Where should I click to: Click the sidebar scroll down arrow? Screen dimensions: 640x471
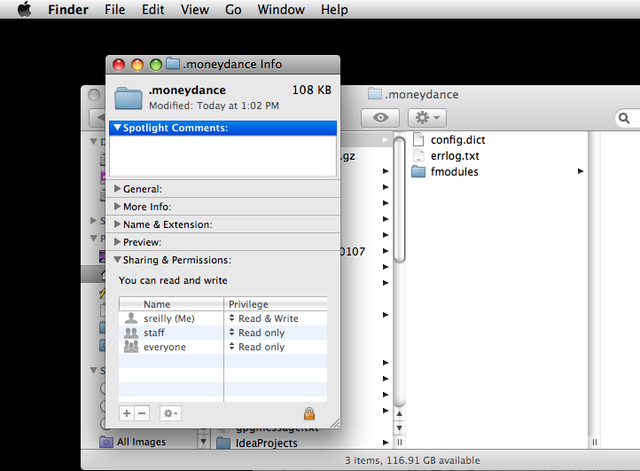(203, 442)
